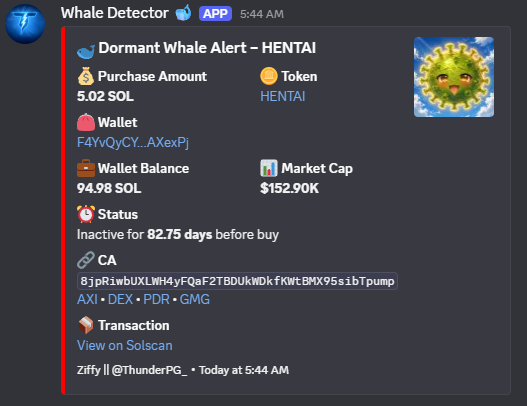Click the briefcase Wallet Balance icon
The image size is (527, 406).
click(86, 168)
